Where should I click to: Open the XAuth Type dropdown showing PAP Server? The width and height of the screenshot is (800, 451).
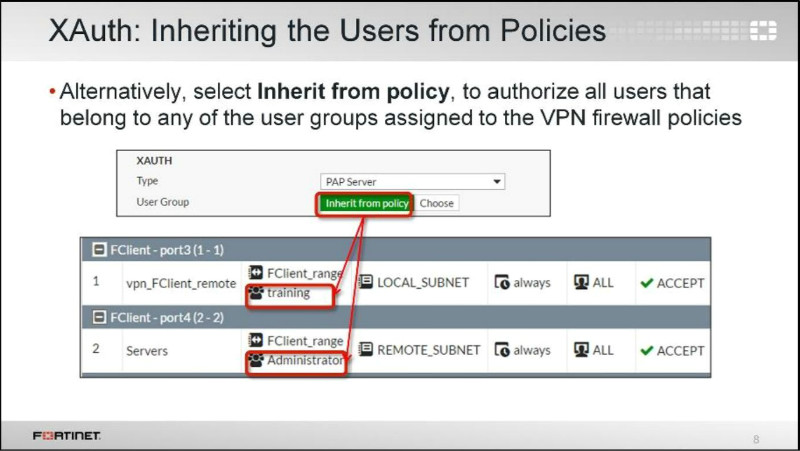412,182
